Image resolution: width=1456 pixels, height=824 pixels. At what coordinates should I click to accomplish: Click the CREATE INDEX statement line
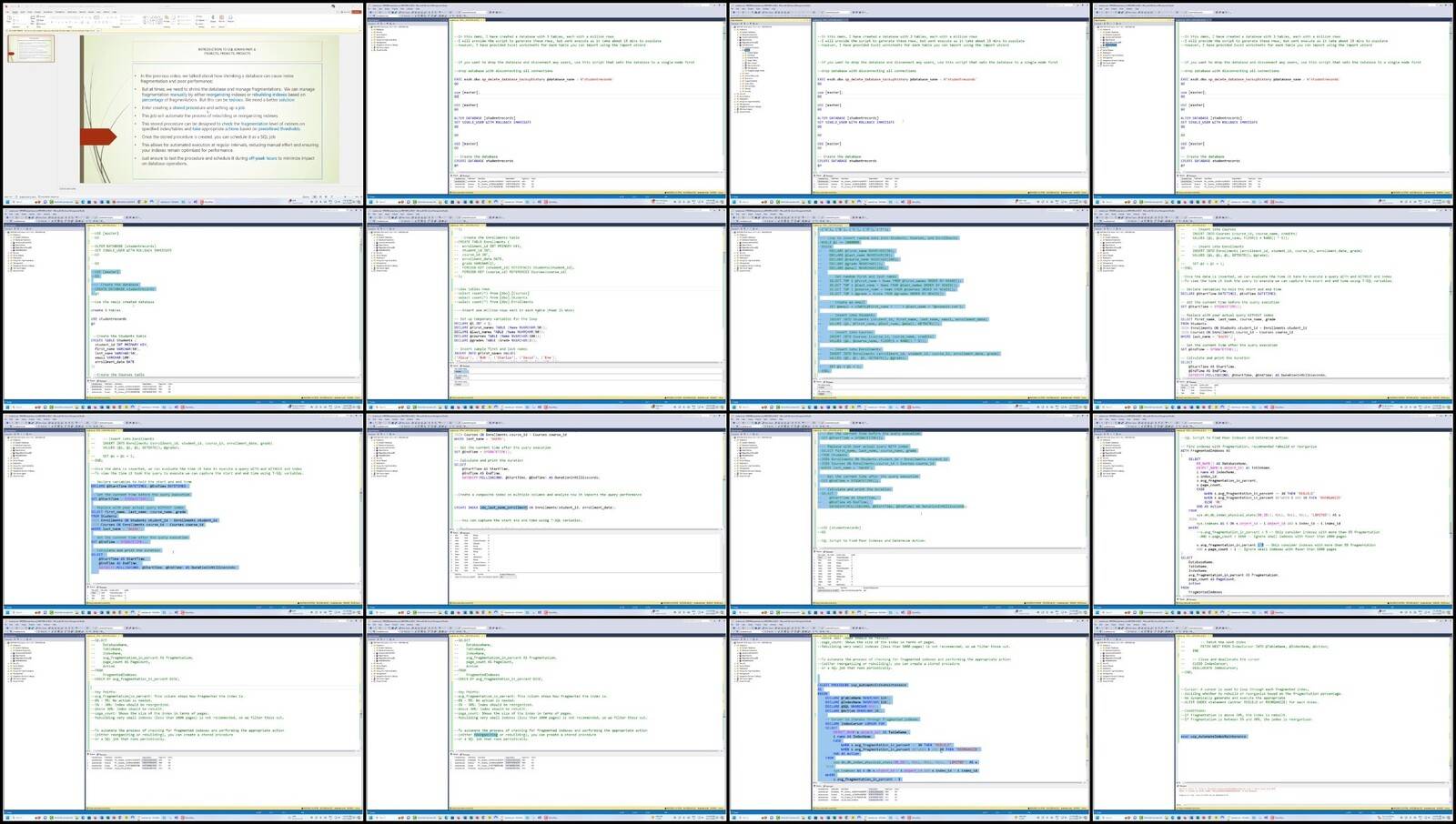(x=533, y=507)
